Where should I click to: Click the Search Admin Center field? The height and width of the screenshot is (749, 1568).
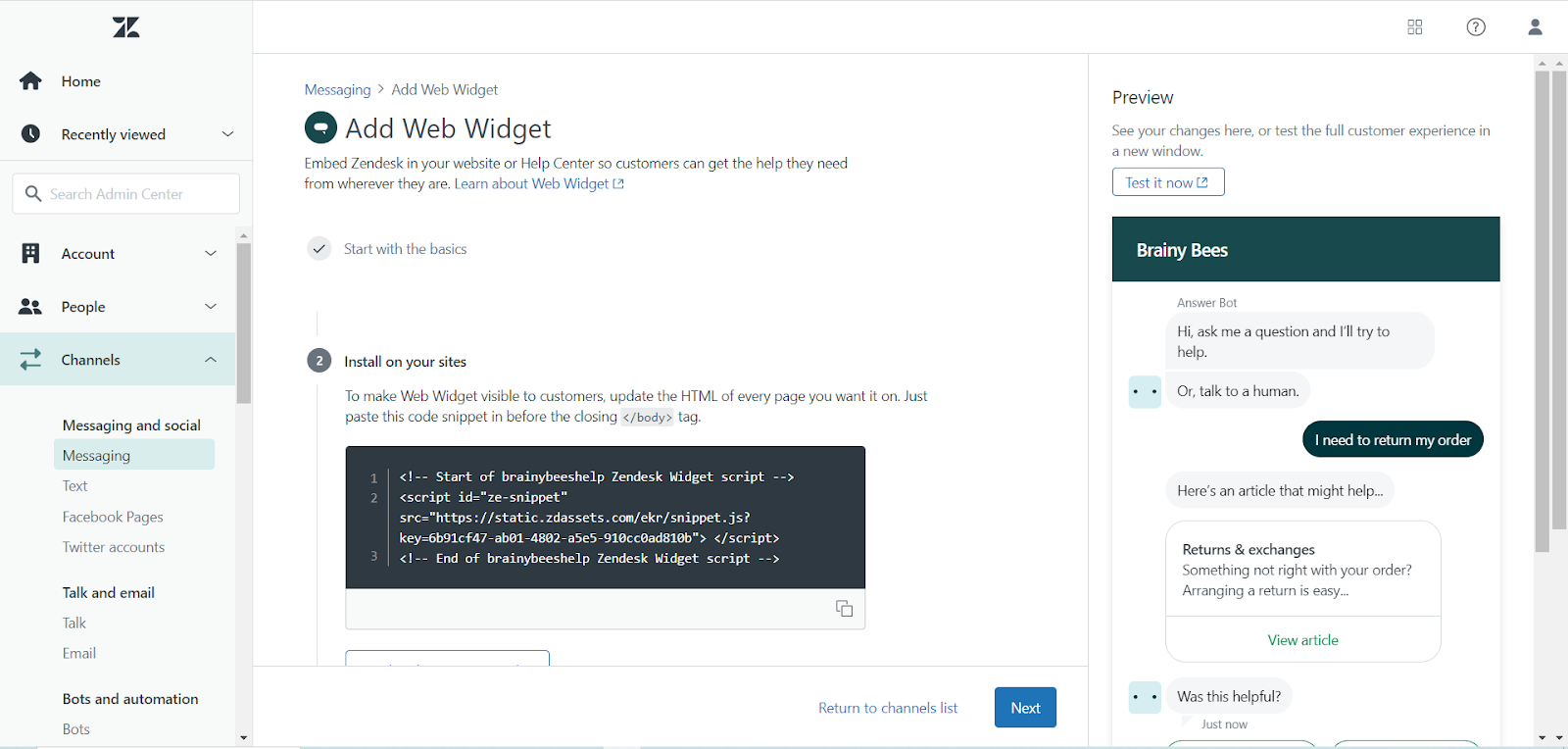click(x=125, y=194)
